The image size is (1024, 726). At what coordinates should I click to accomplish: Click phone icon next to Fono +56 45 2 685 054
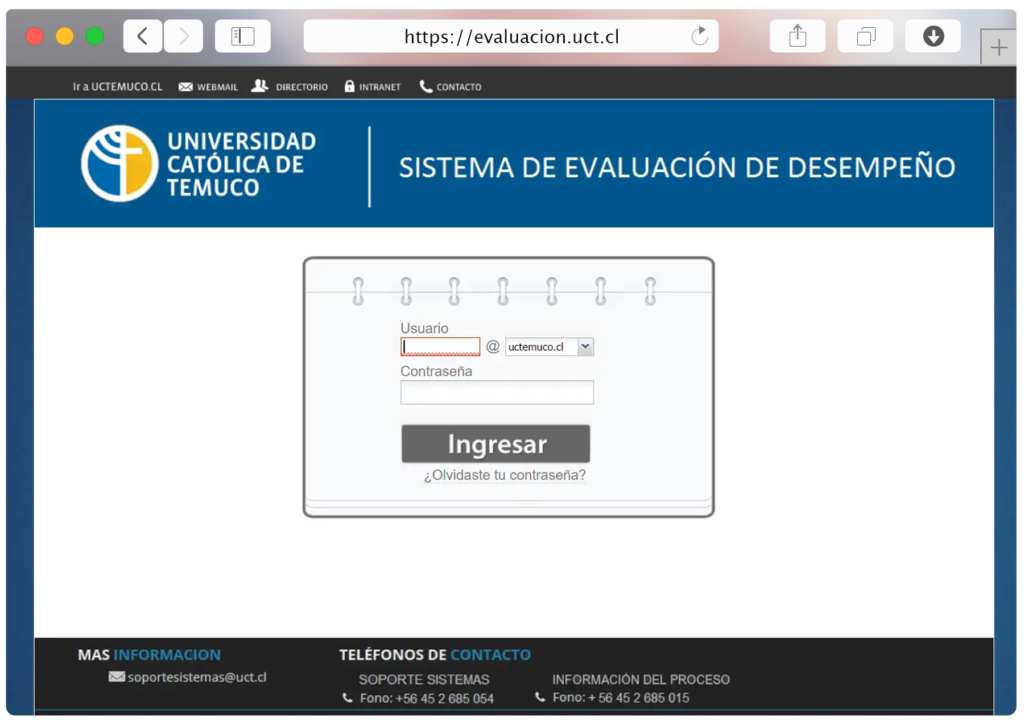347,698
